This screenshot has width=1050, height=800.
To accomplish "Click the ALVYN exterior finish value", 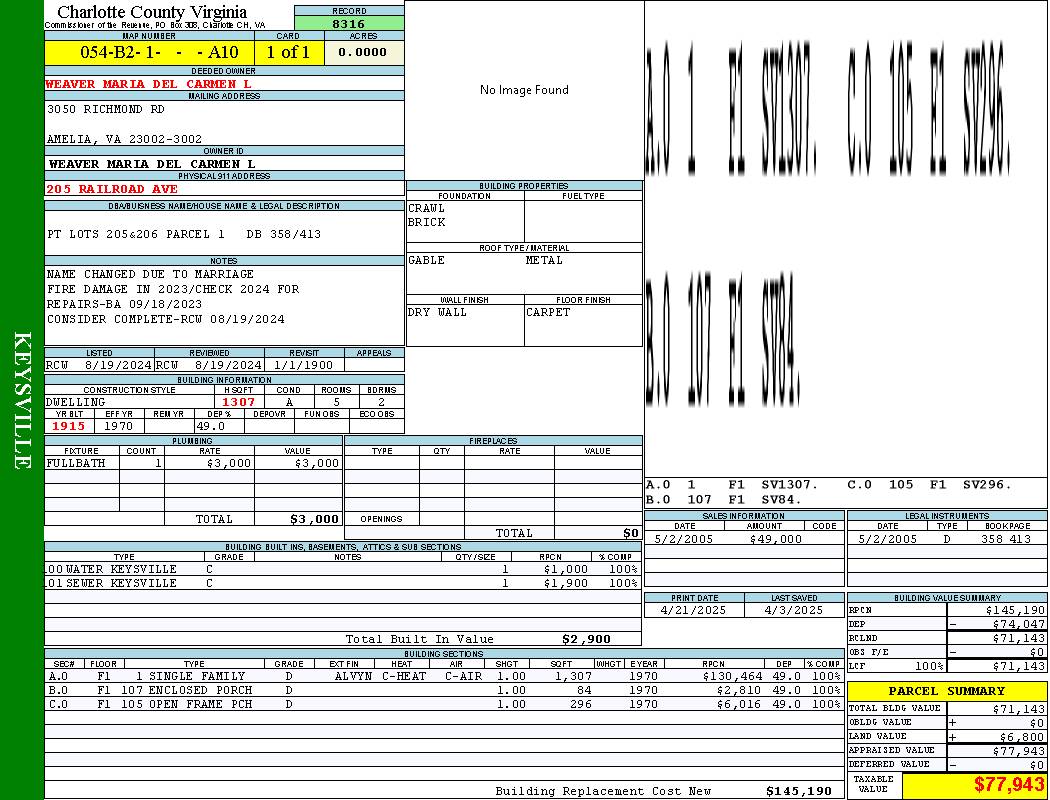I will tap(353, 677).
